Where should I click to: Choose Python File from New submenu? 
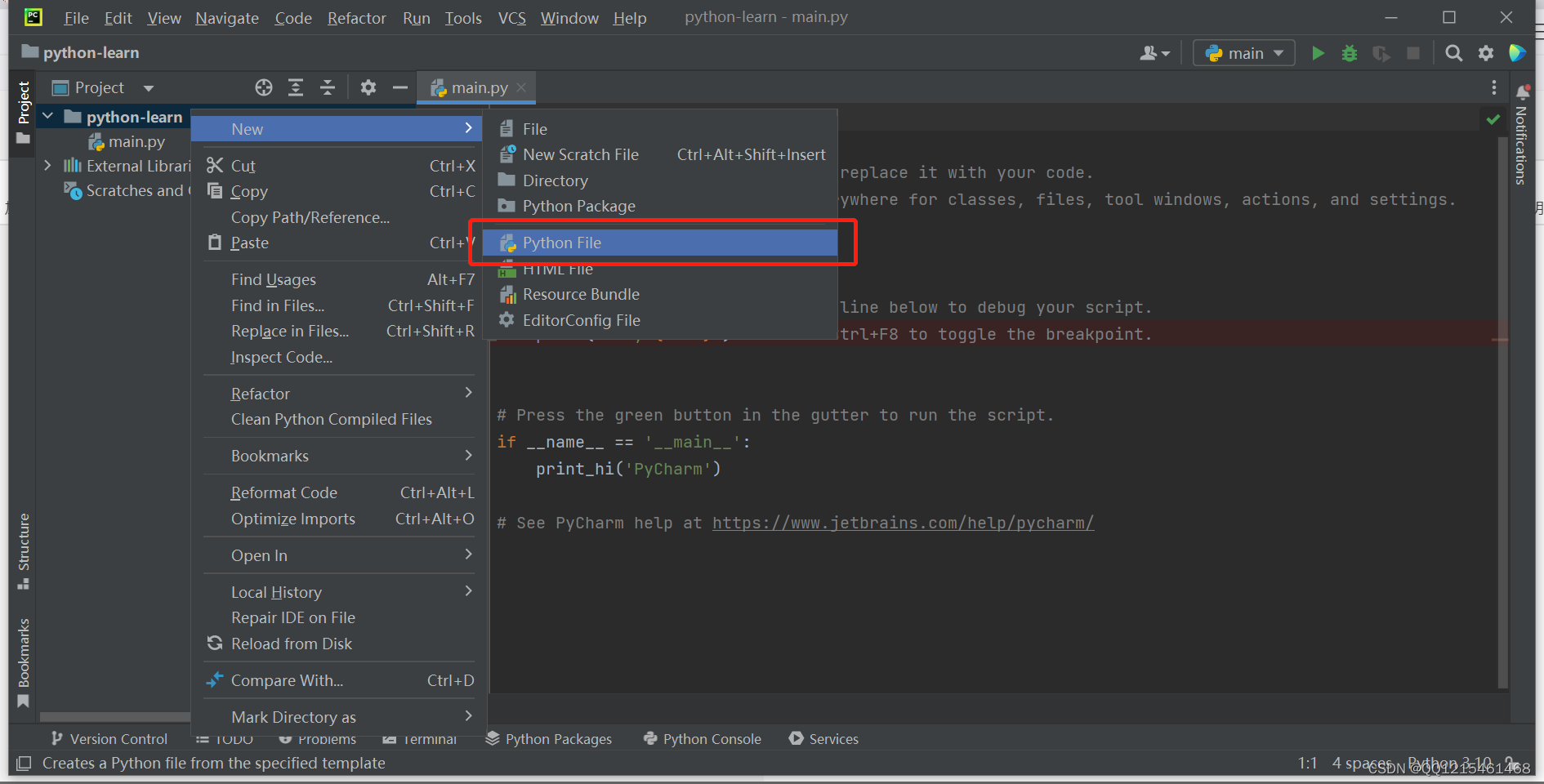point(660,243)
